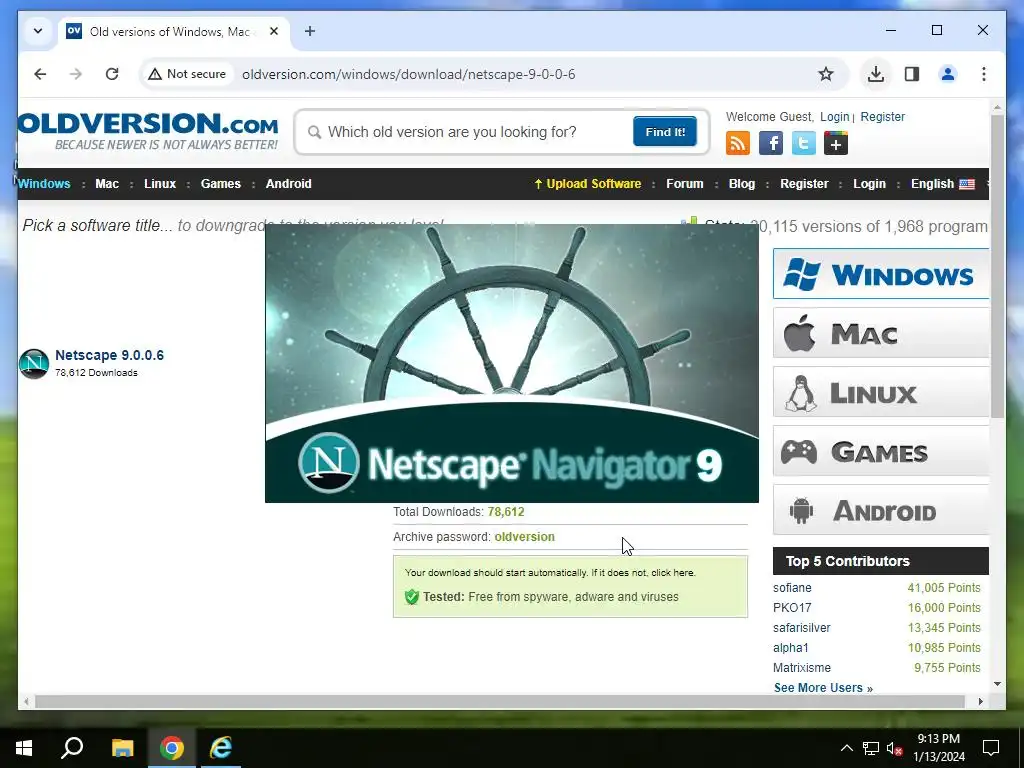Bookmark this page with star icon
The image size is (1024, 768).
(825, 74)
